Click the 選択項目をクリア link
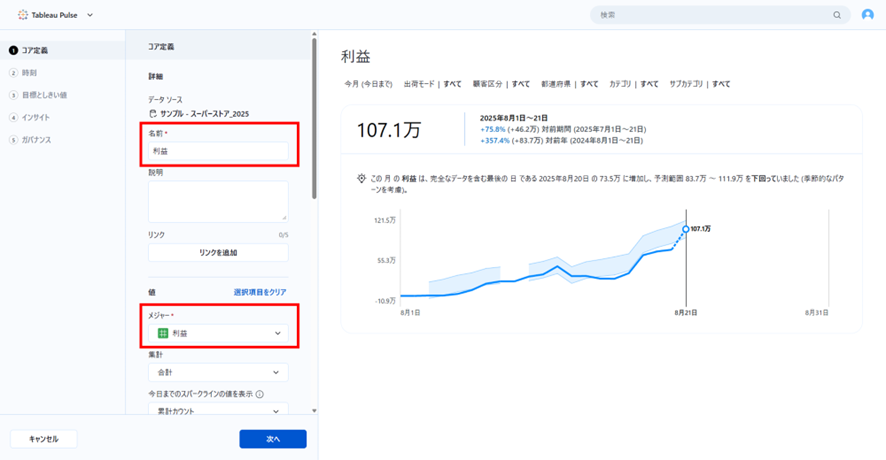This screenshot has height=460, width=886. point(260,292)
